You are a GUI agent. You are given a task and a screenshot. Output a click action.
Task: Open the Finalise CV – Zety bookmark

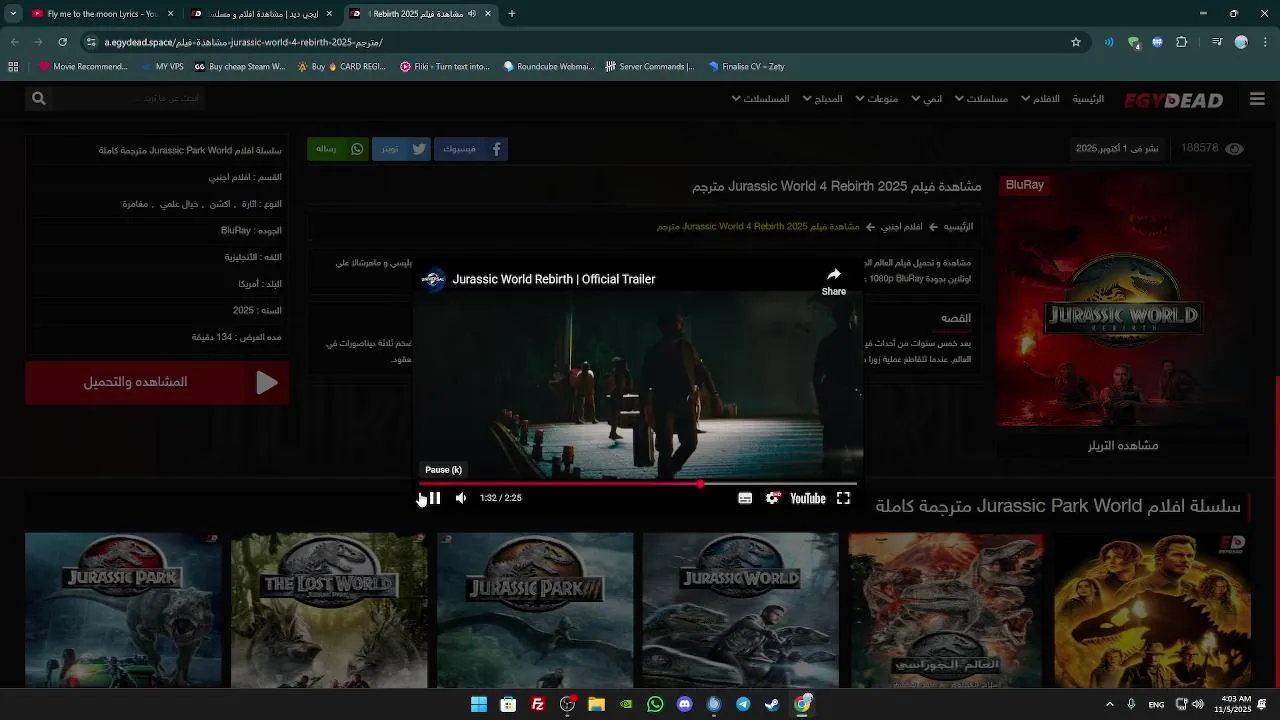746,67
